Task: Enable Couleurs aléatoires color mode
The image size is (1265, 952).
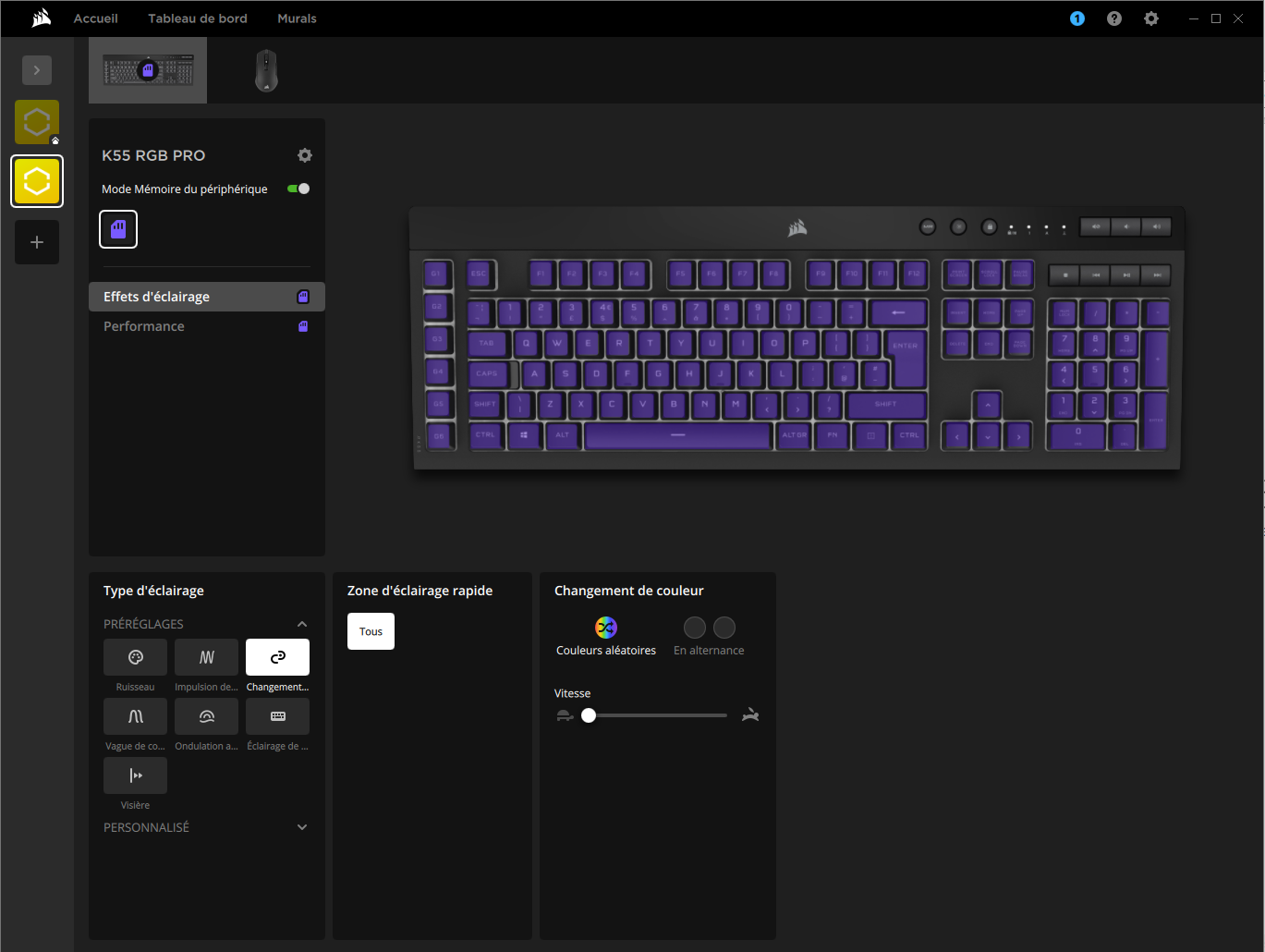Action: [x=605, y=627]
